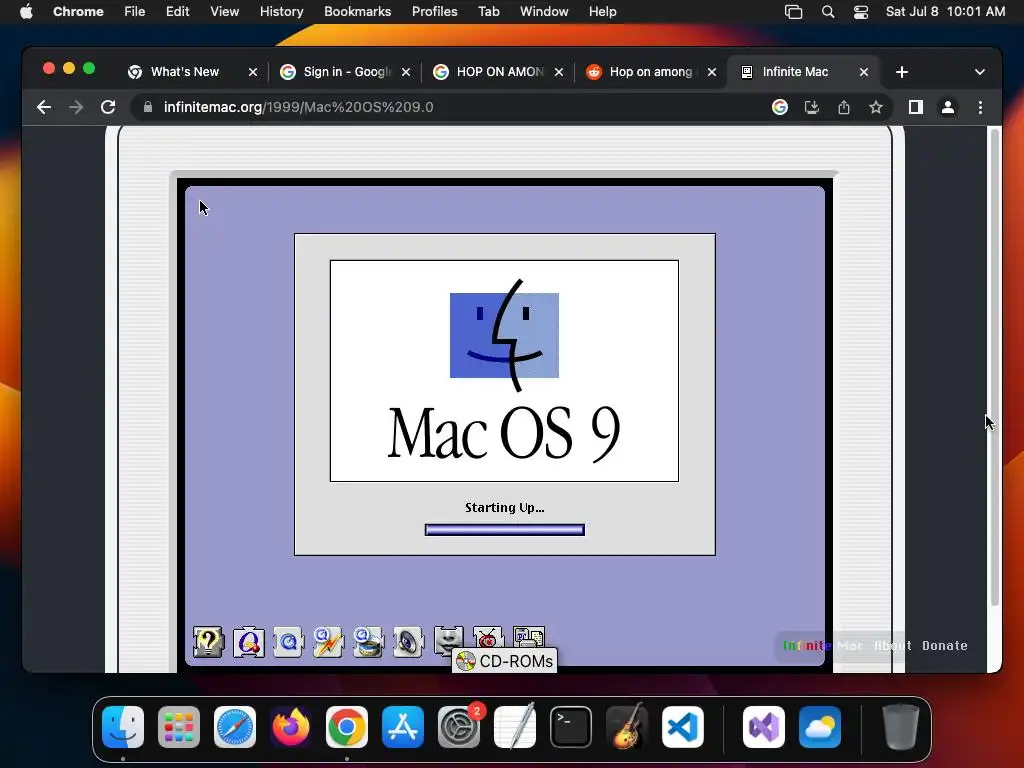Click the share page icon
The width and height of the screenshot is (1024, 768).
(x=844, y=107)
